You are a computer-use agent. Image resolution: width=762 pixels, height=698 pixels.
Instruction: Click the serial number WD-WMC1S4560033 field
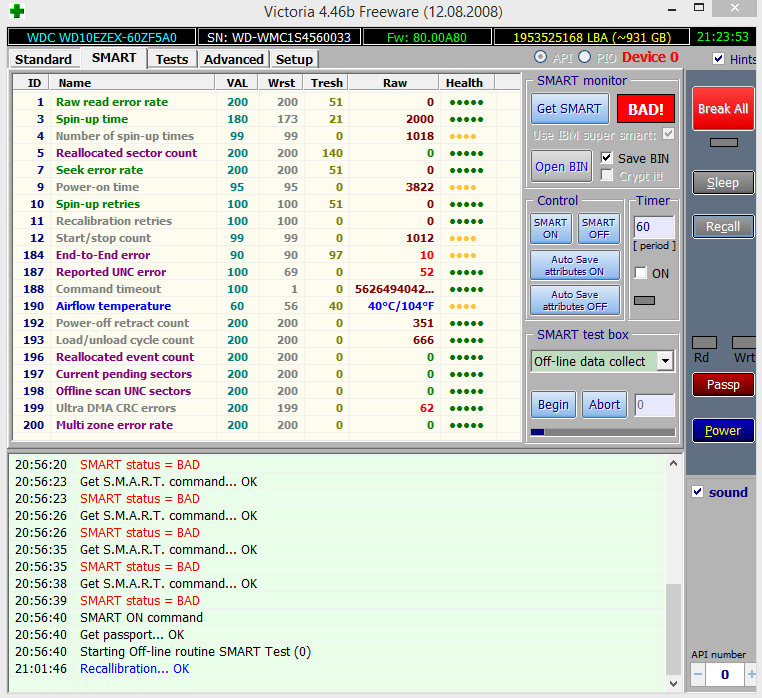(279, 37)
